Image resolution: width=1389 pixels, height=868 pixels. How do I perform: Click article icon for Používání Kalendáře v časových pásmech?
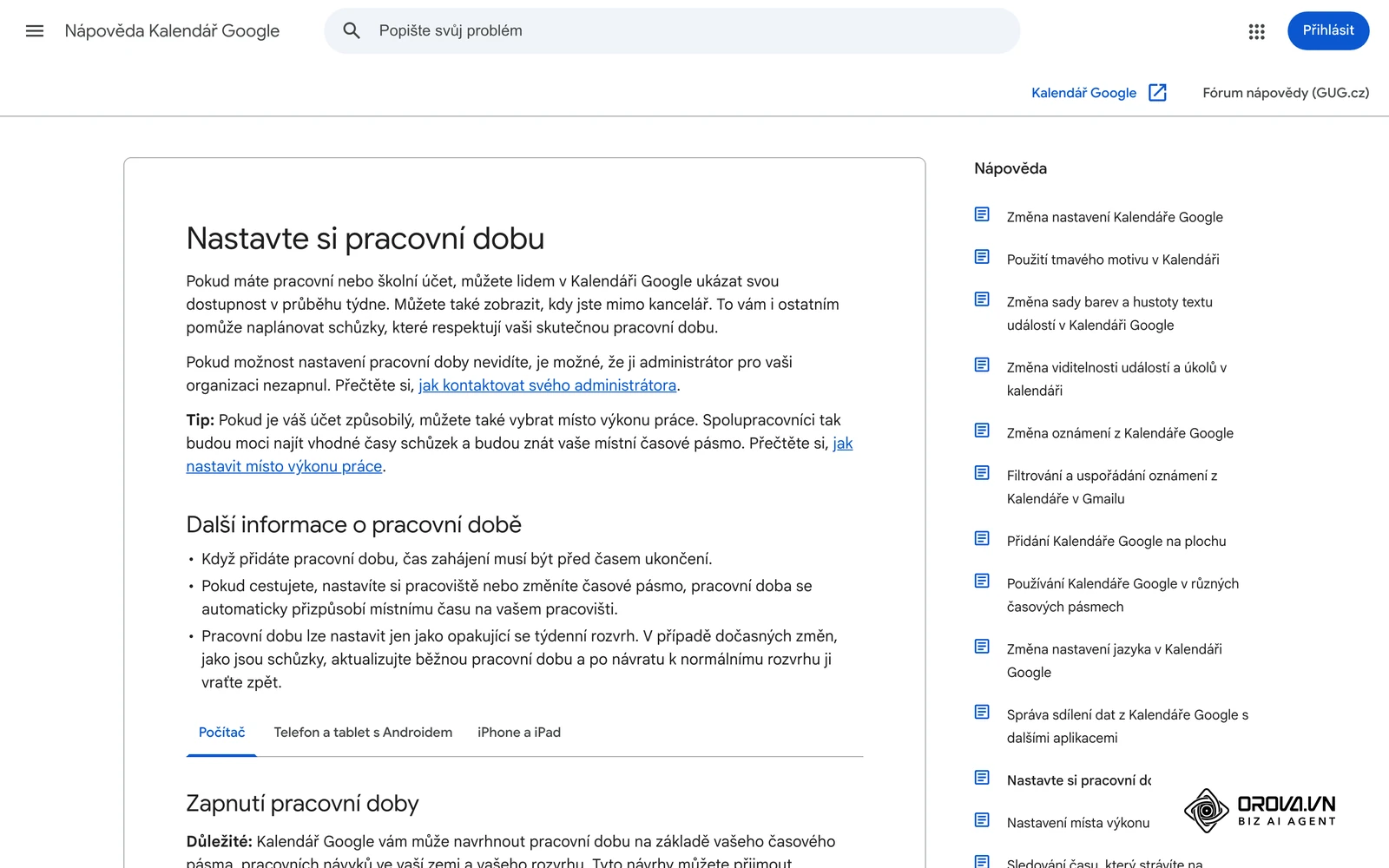click(982, 581)
